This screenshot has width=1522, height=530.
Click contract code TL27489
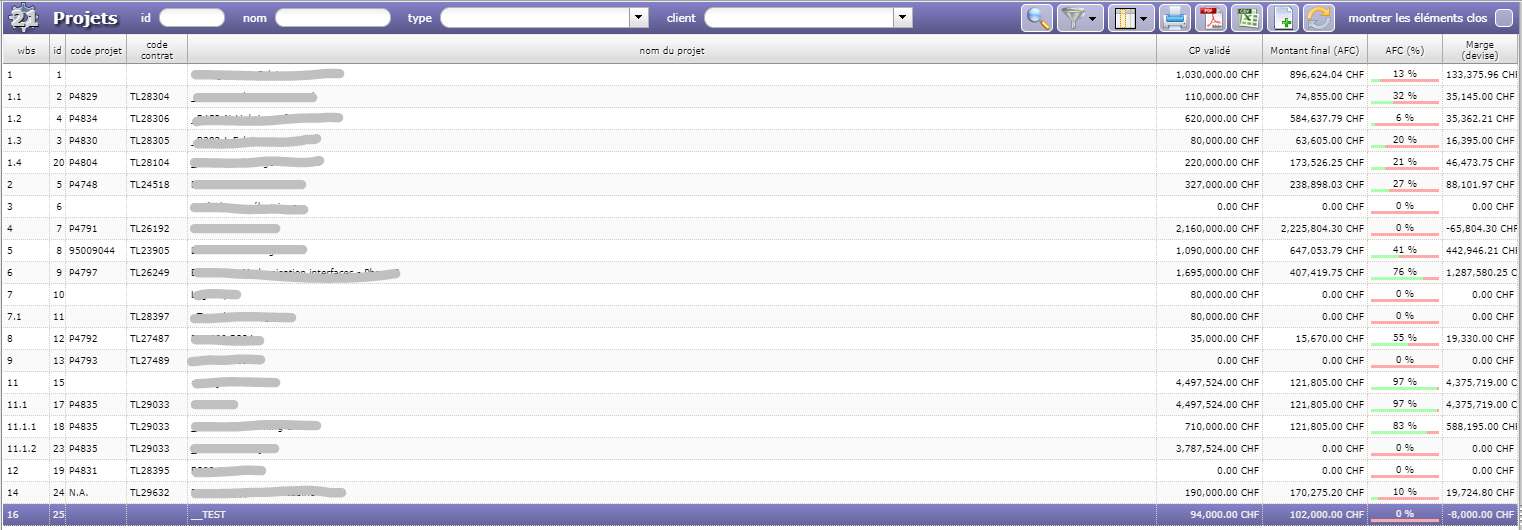(150, 361)
